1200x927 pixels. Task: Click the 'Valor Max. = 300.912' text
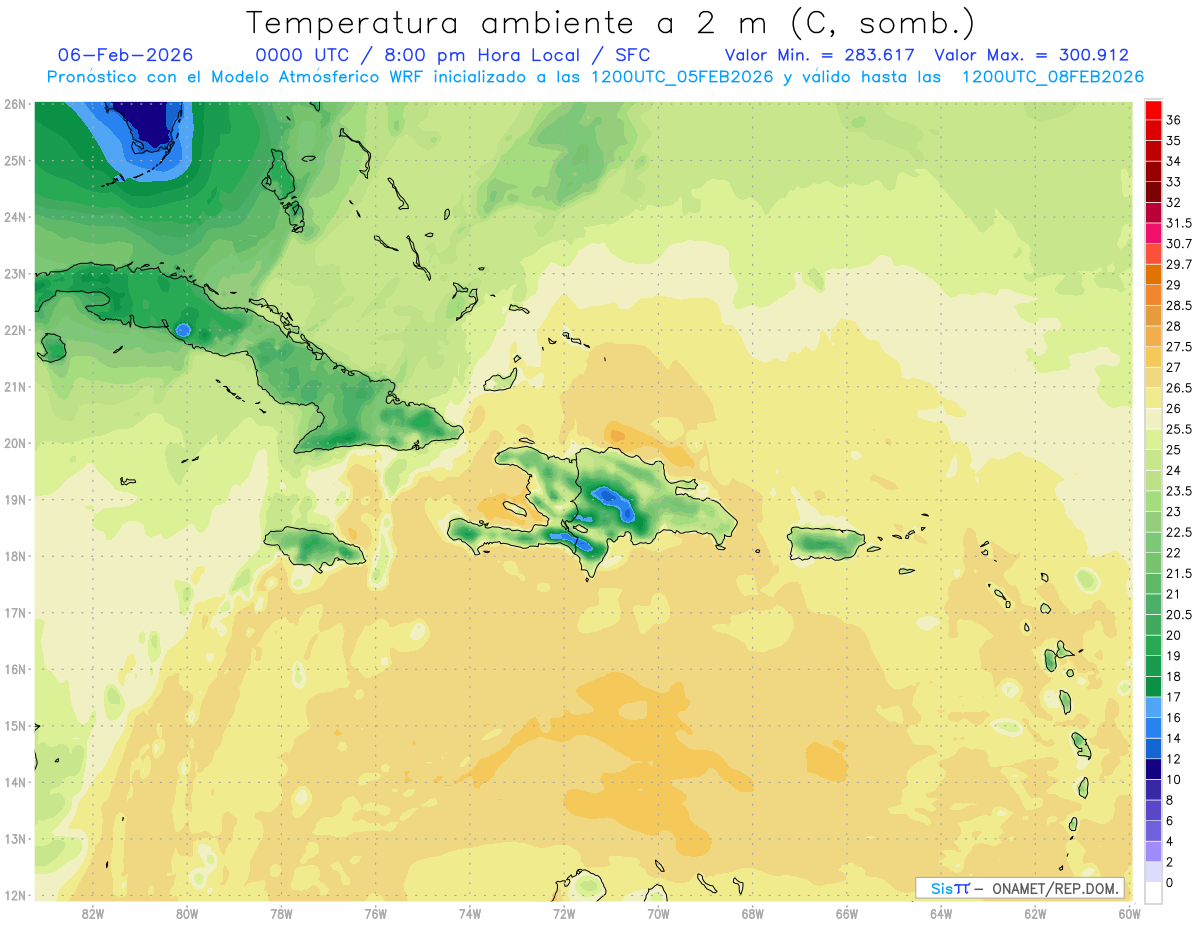[1031, 55]
